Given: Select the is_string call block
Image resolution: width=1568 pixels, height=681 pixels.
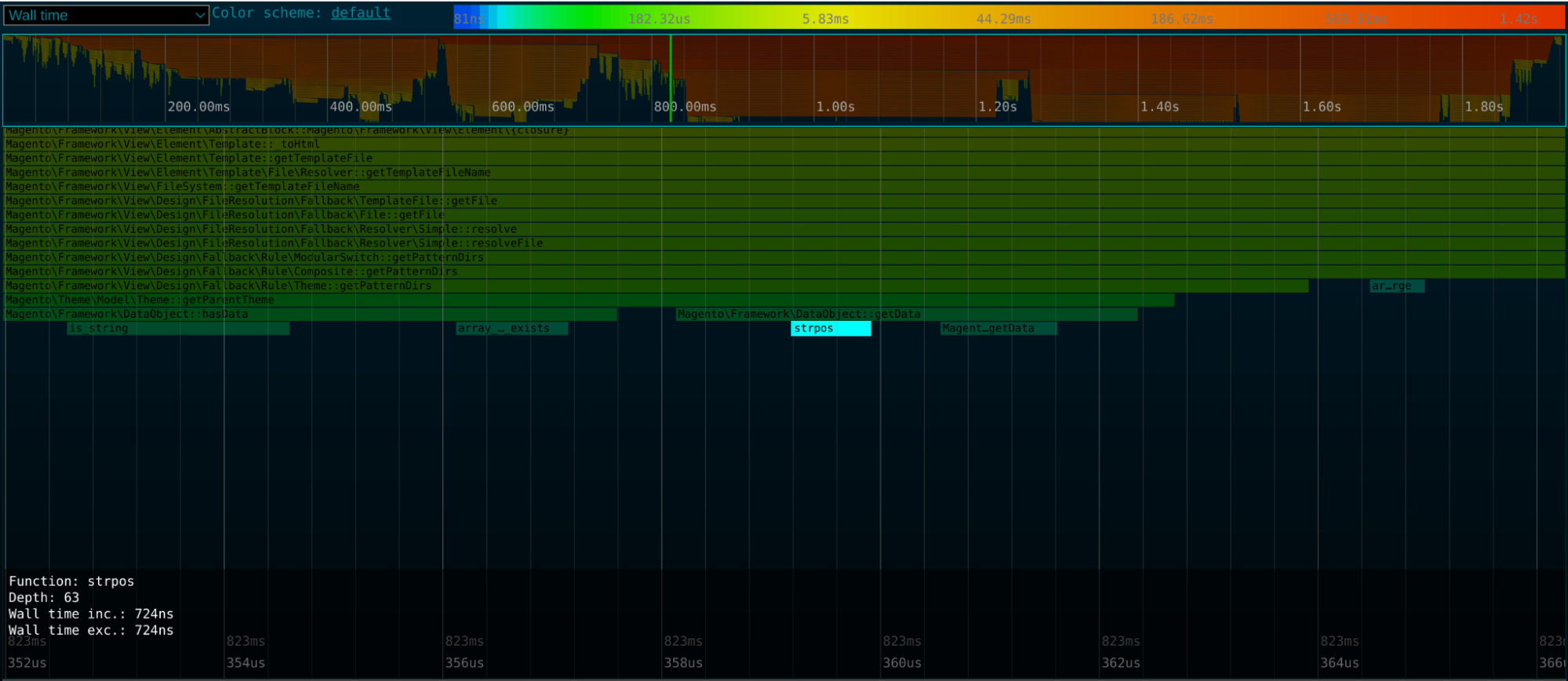Looking at the screenshot, I should (178, 328).
